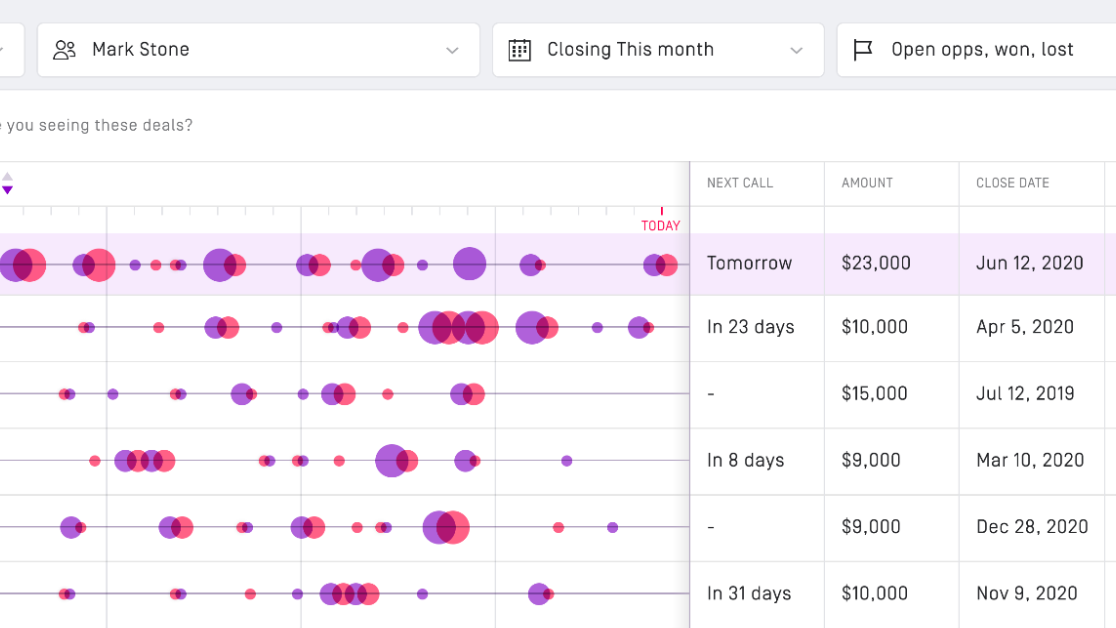Click the people icon beside Mark Stone
Image resolution: width=1116 pixels, height=628 pixels.
[65, 50]
